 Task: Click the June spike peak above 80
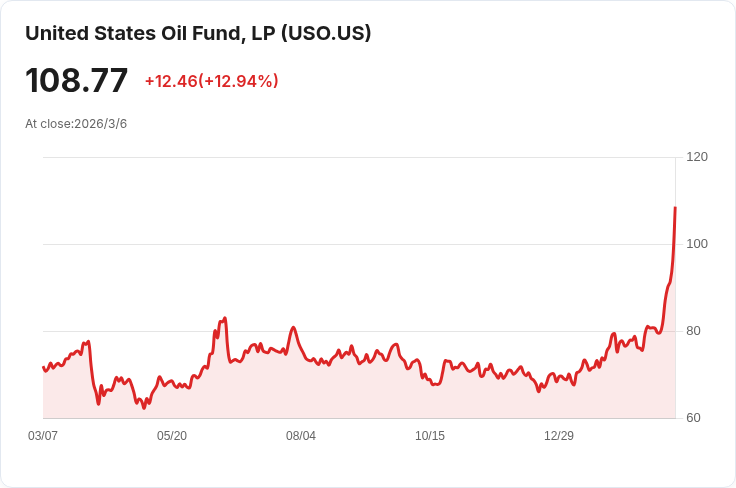[225, 318]
